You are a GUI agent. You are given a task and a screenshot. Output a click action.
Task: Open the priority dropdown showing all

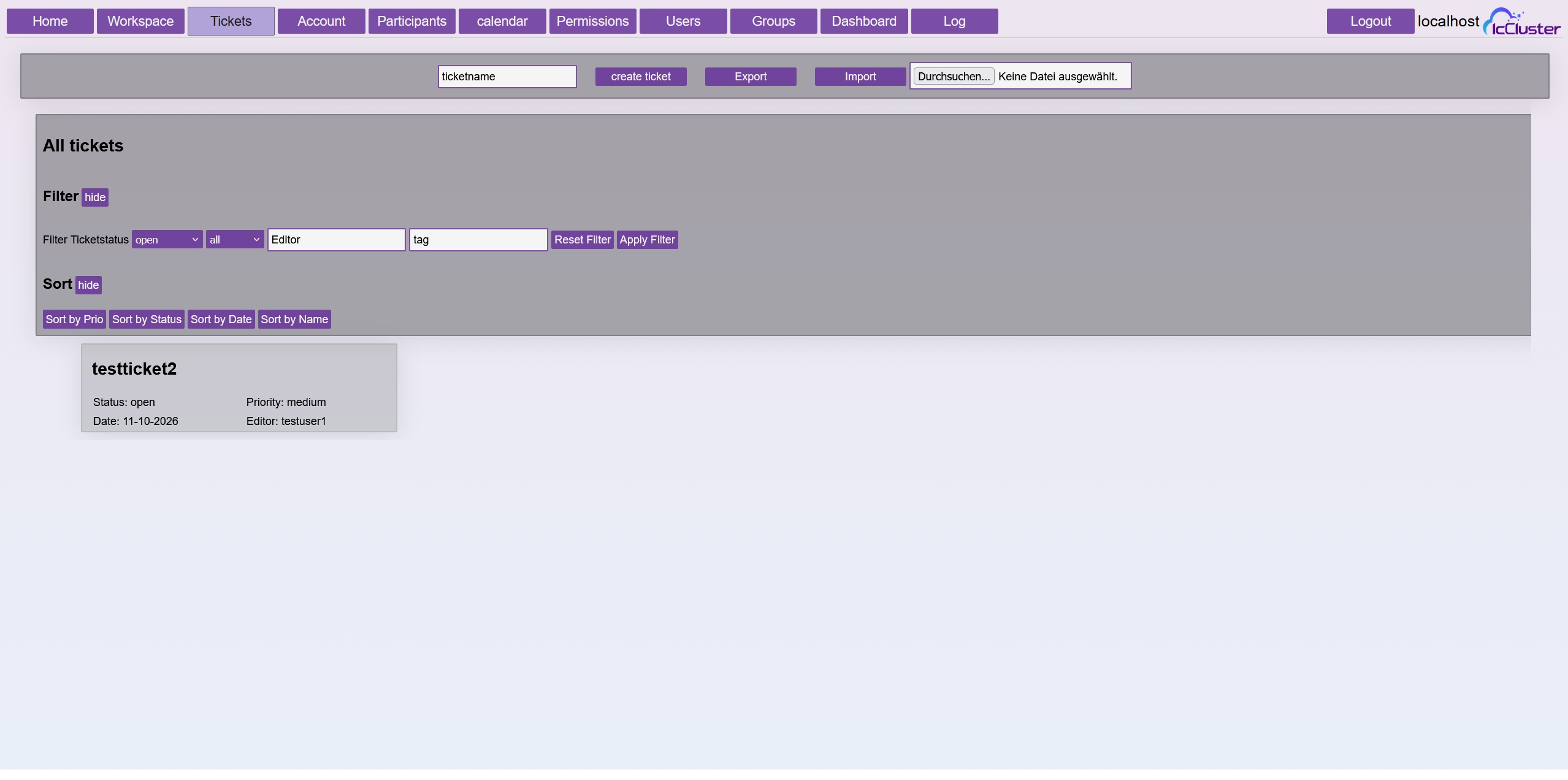(235, 240)
